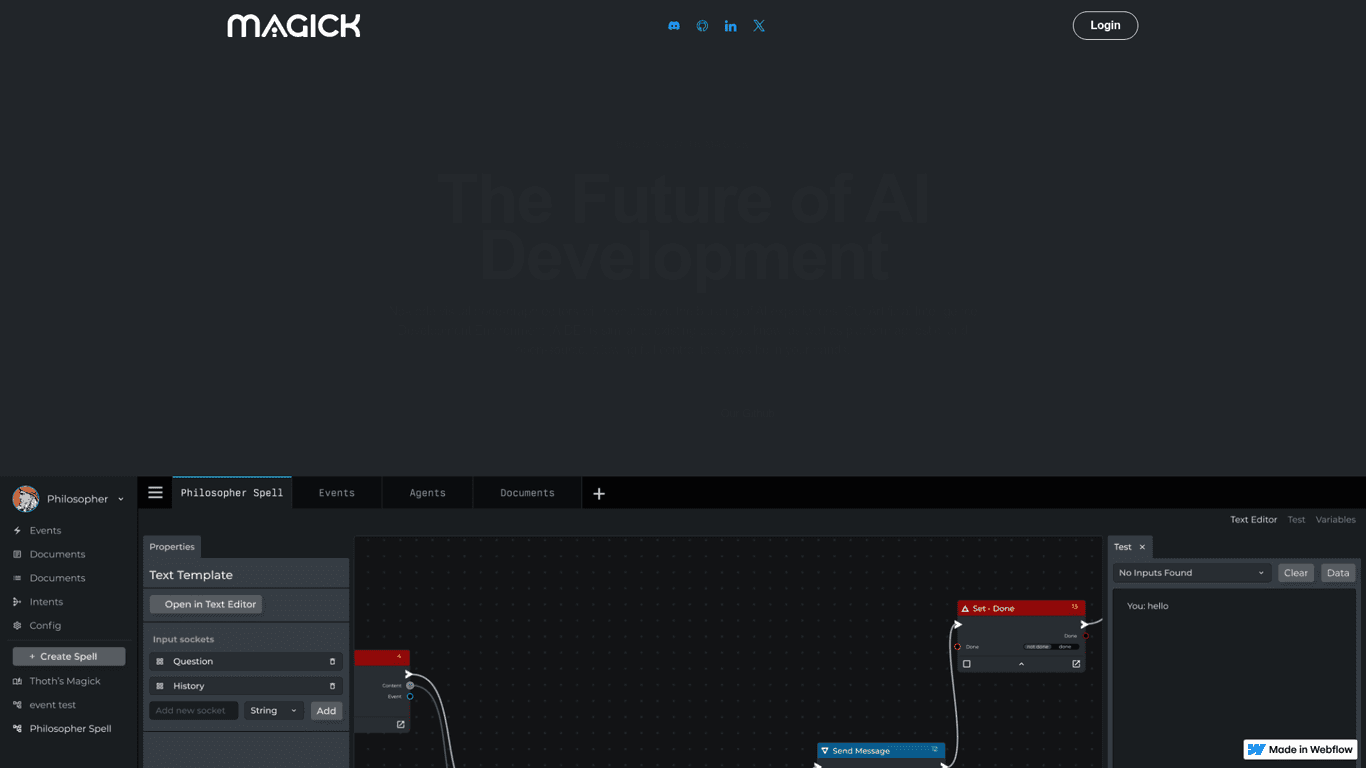The height and width of the screenshot is (768, 1366).
Task: Click the hamburger menu icon beside tabs
Action: click(155, 493)
